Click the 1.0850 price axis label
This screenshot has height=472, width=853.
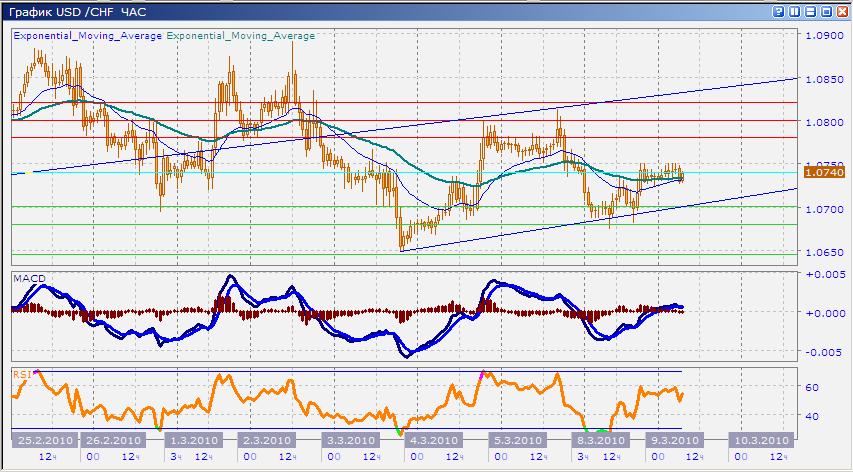click(824, 79)
